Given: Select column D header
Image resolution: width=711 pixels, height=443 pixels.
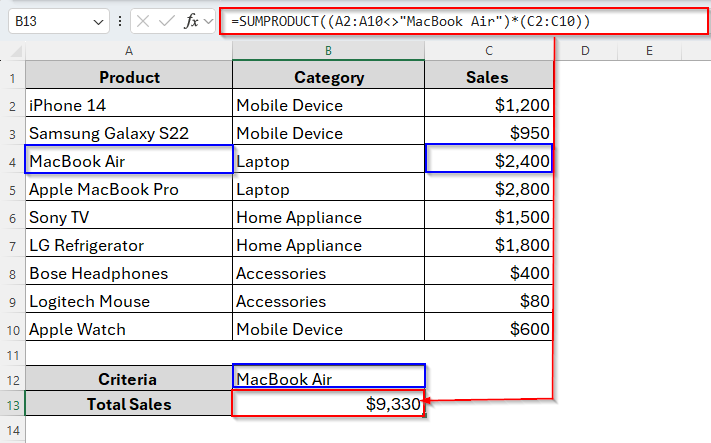Looking at the screenshot, I should click(583, 50).
